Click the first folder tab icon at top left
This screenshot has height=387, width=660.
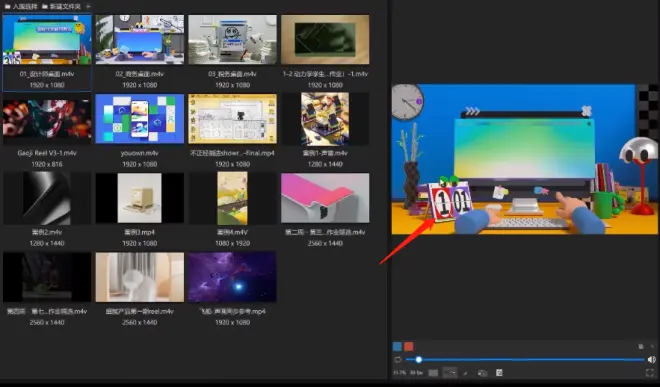tap(7, 6)
